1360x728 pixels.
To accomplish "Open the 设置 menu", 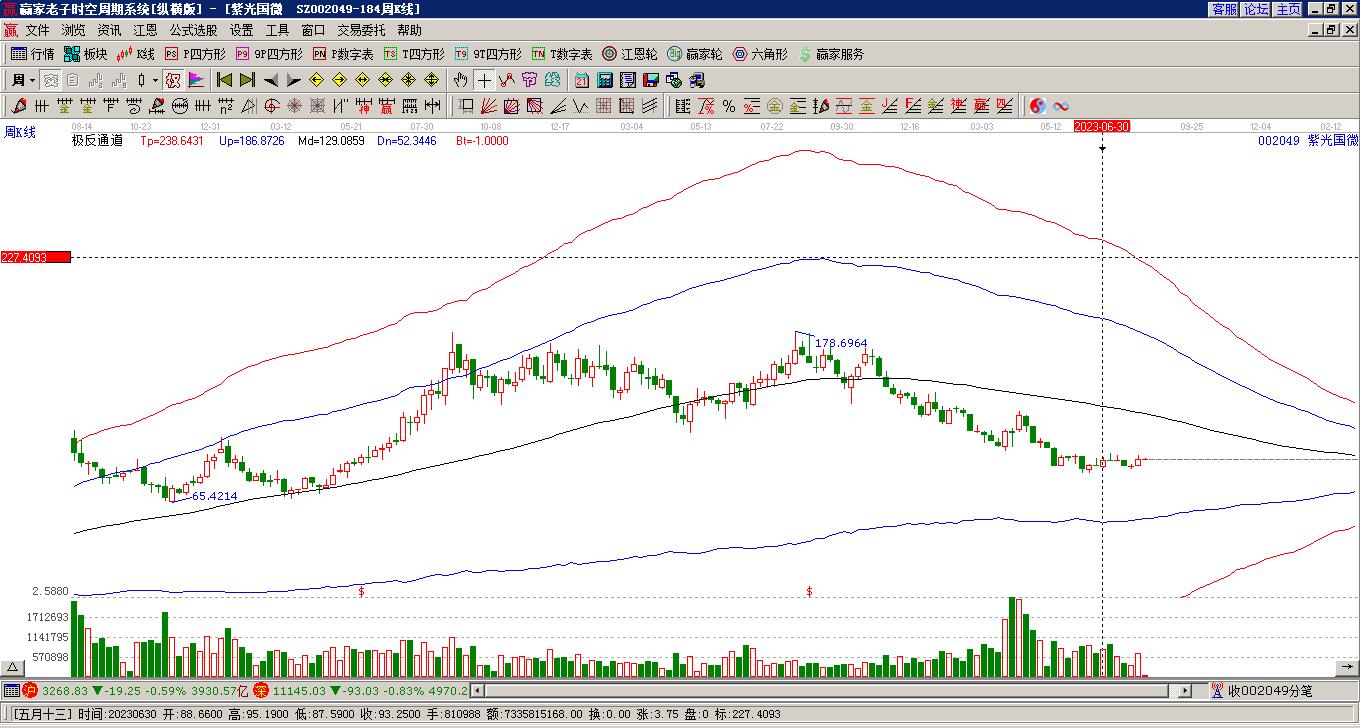I will (241, 31).
